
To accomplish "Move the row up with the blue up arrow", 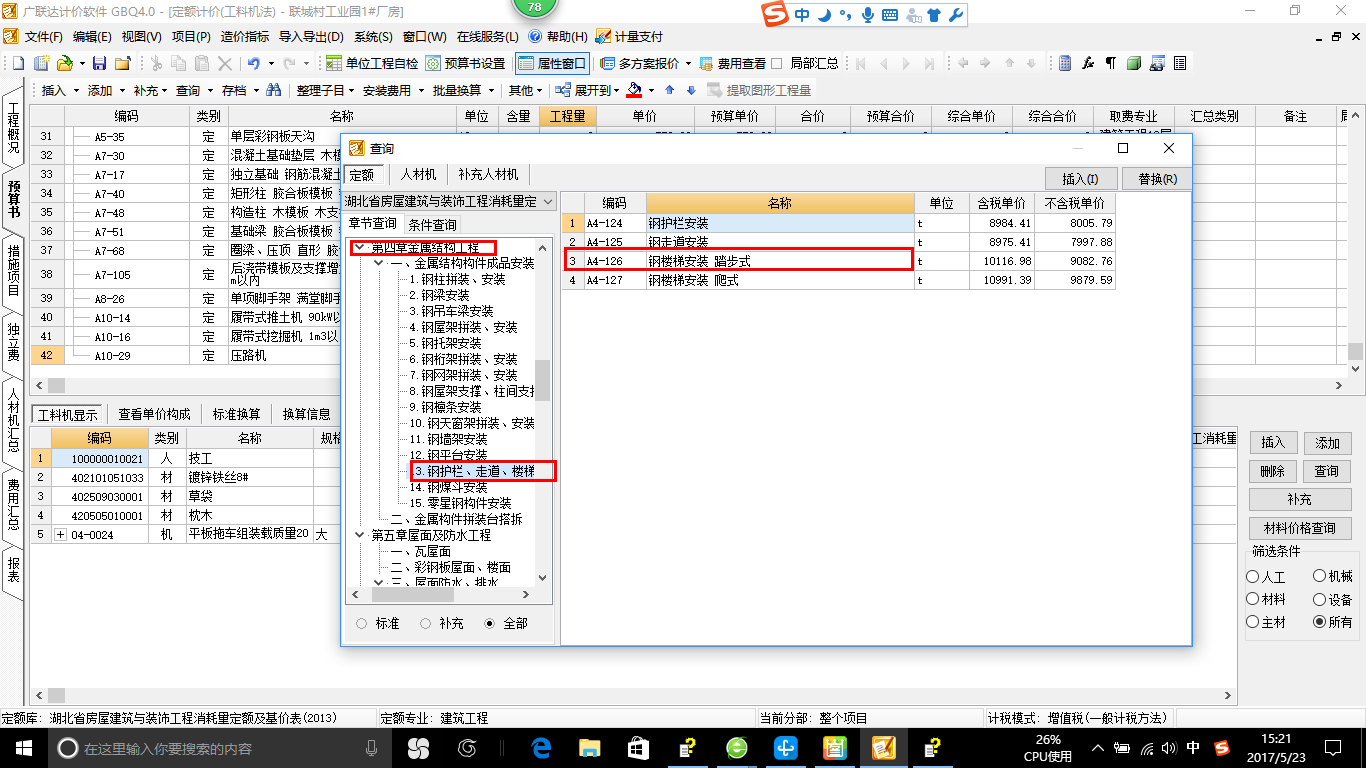I will tap(670, 90).
